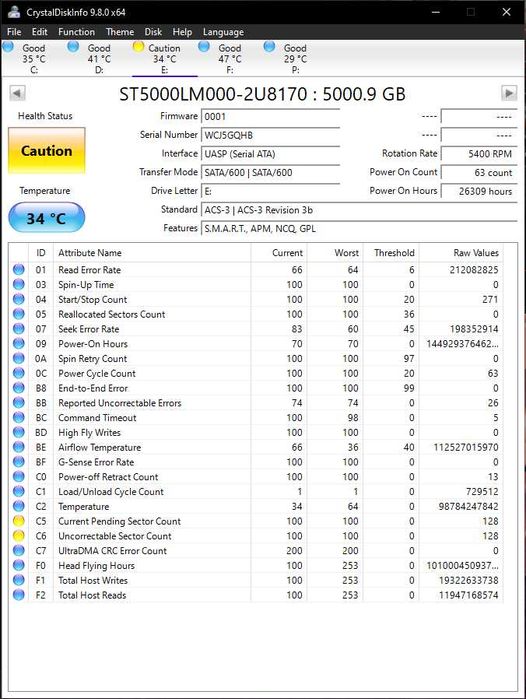Select the Good disk F: status icon
This screenshot has height=699, width=526.
click(x=204, y=46)
